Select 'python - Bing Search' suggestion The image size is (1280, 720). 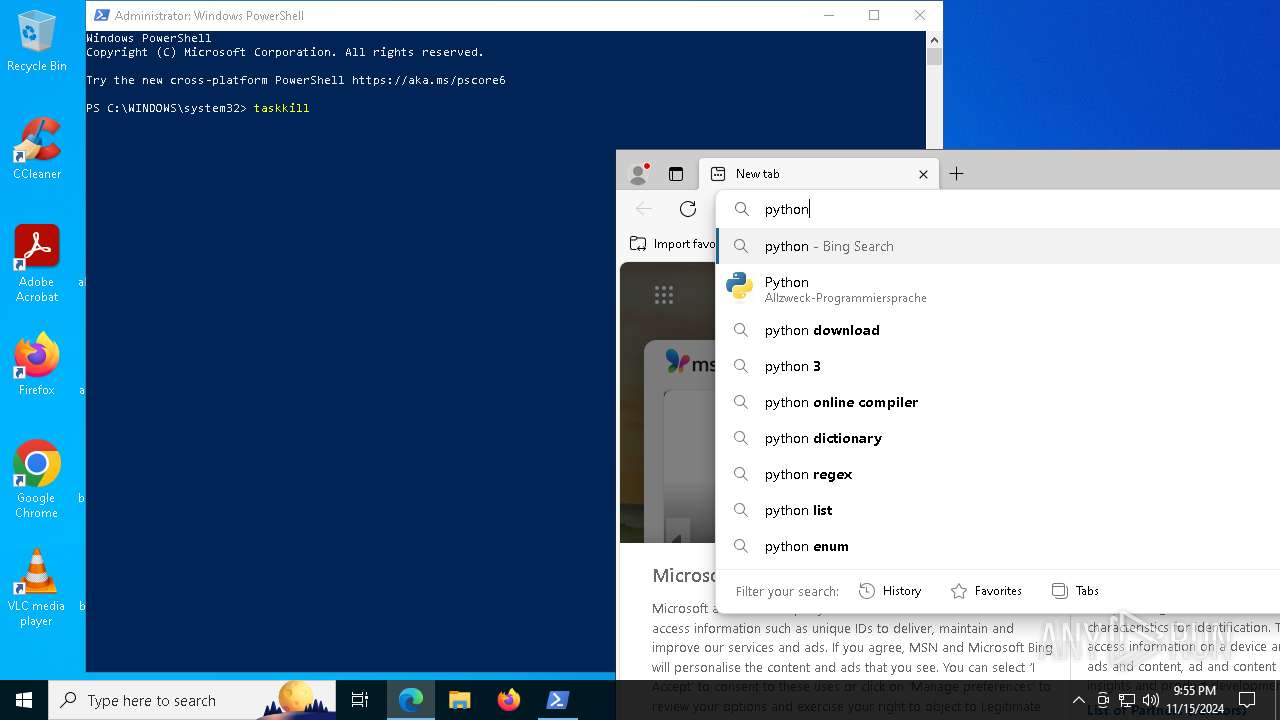pyautogui.click(x=998, y=246)
